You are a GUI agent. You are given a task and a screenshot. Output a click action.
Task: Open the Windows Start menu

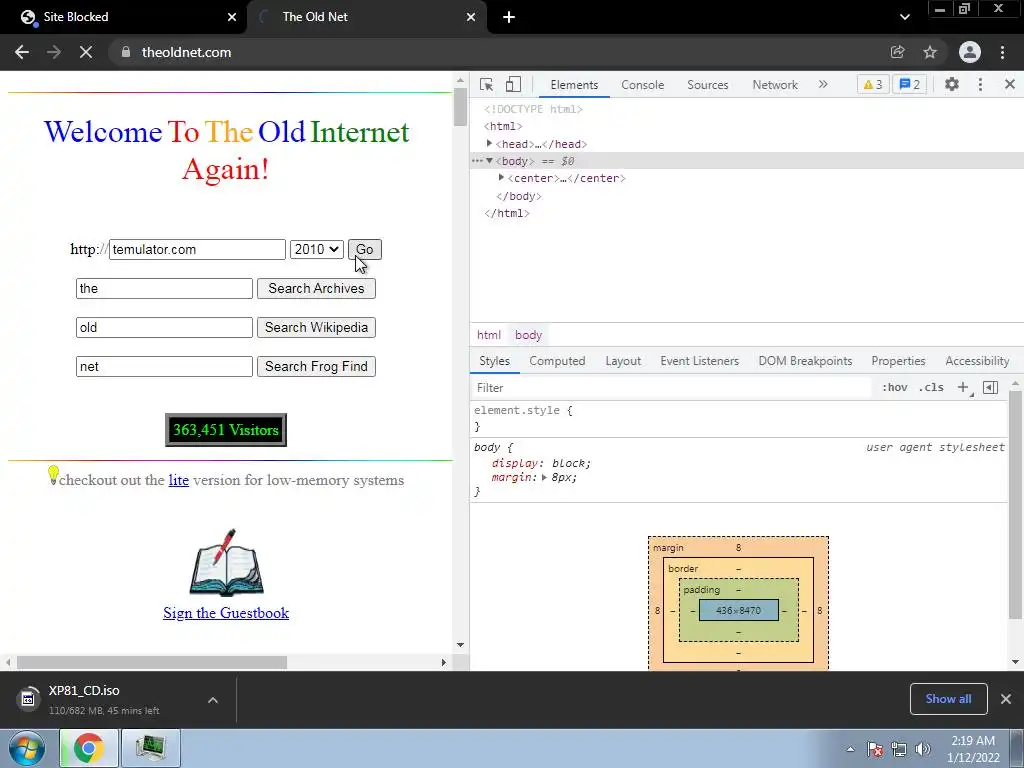[27, 748]
